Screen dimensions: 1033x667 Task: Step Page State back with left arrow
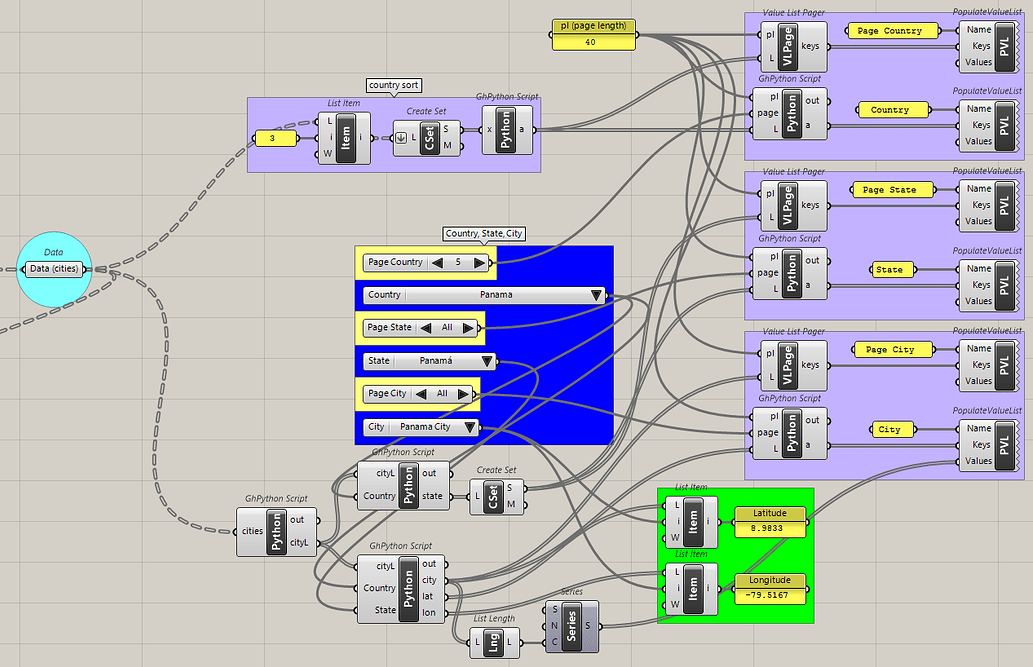pos(426,328)
